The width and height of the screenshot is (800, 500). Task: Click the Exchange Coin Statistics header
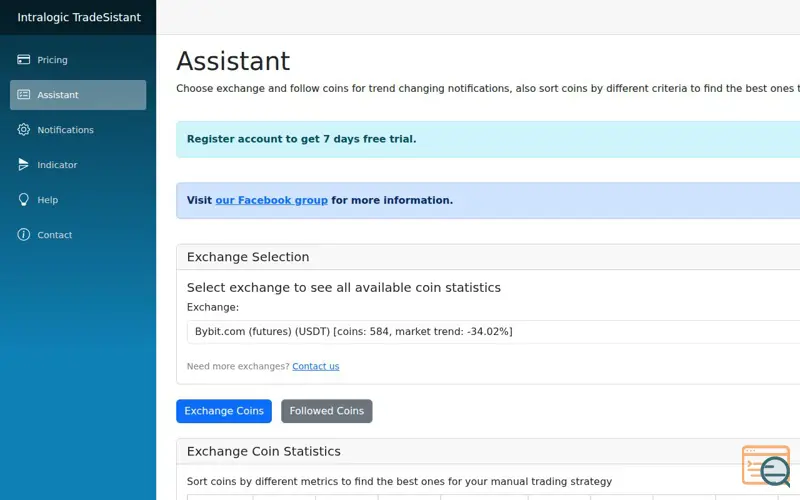tap(488, 452)
